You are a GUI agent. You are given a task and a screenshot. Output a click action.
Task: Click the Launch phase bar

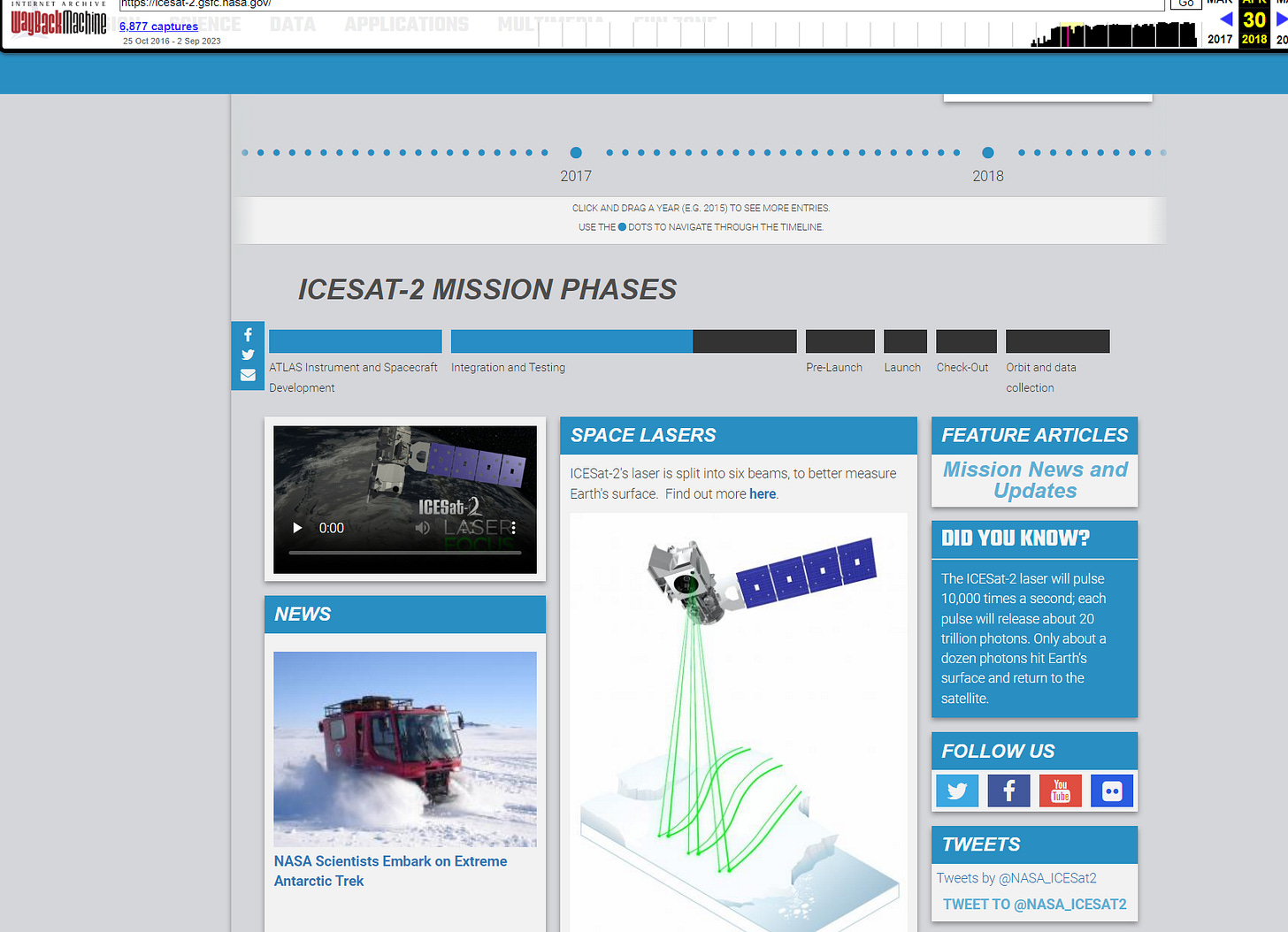pyautogui.click(x=906, y=341)
